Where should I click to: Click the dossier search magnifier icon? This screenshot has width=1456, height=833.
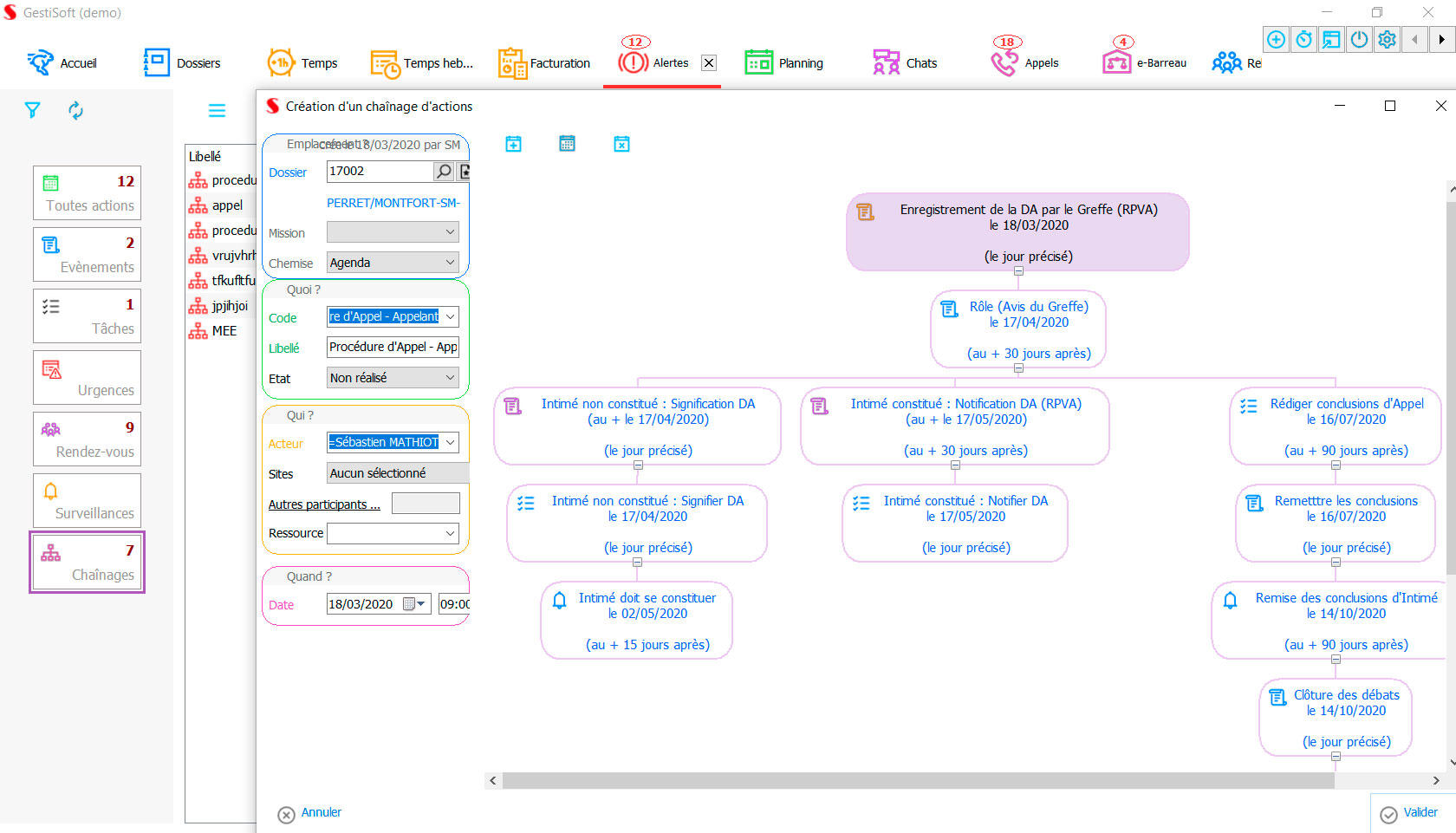(444, 172)
